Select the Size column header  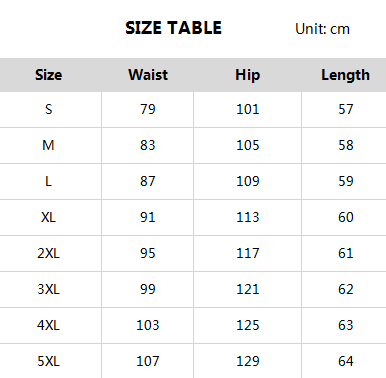click(x=49, y=75)
